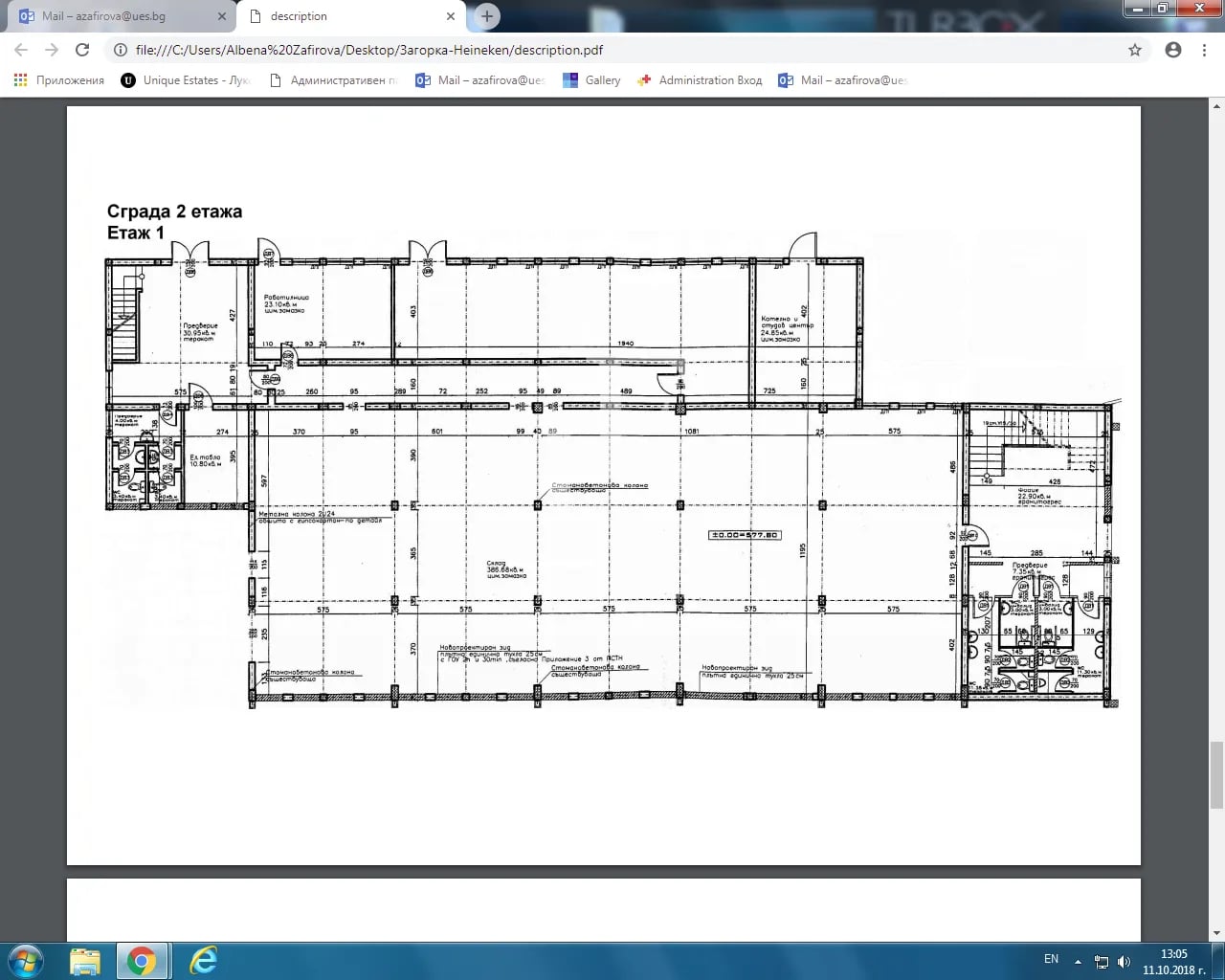This screenshot has width=1225, height=980.
Task: Go forward to the next page
Action: click(52, 50)
